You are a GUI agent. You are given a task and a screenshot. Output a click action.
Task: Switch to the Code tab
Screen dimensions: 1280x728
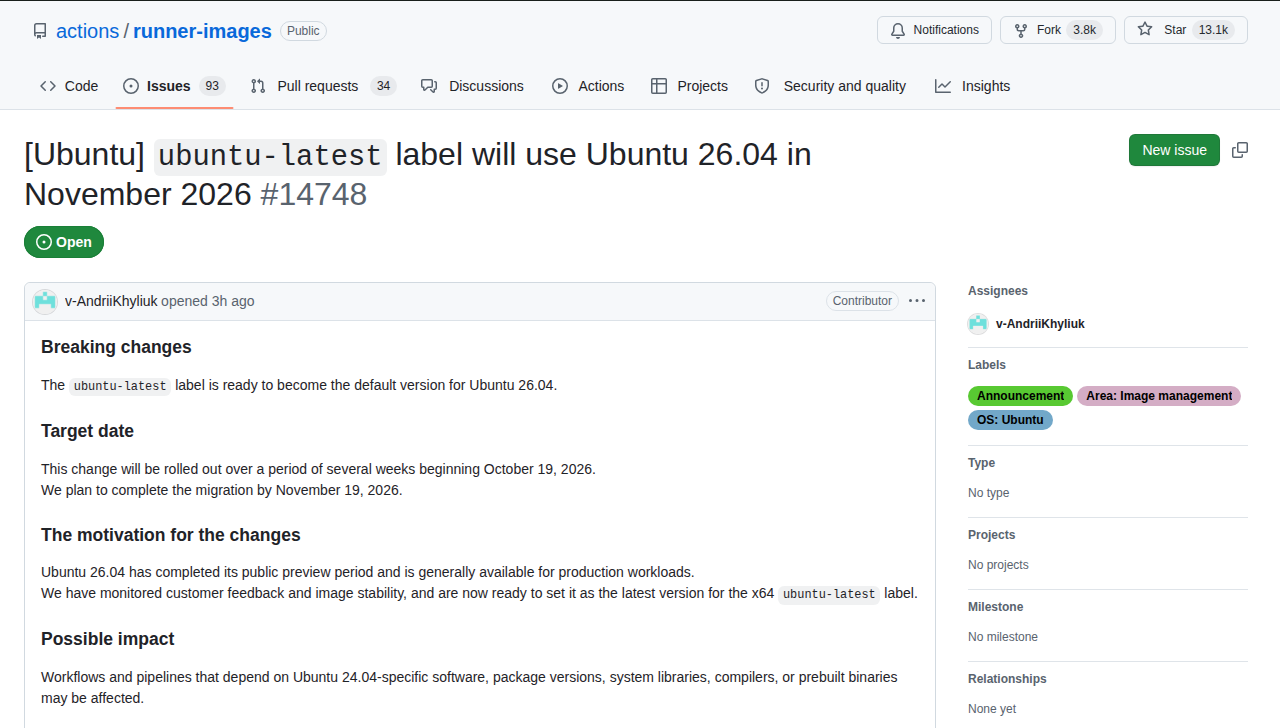tap(69, 86)
